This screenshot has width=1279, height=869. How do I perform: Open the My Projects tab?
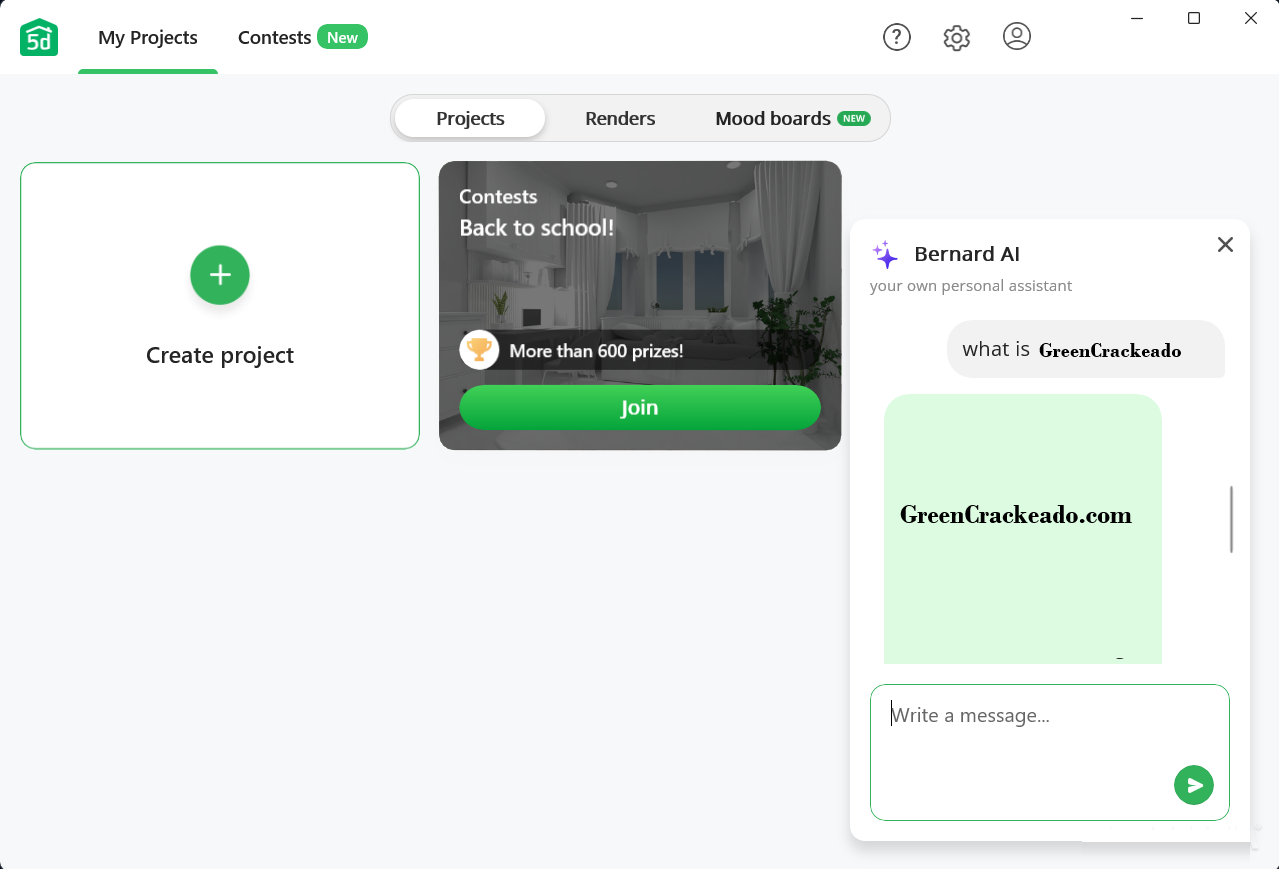coord(148,38)
